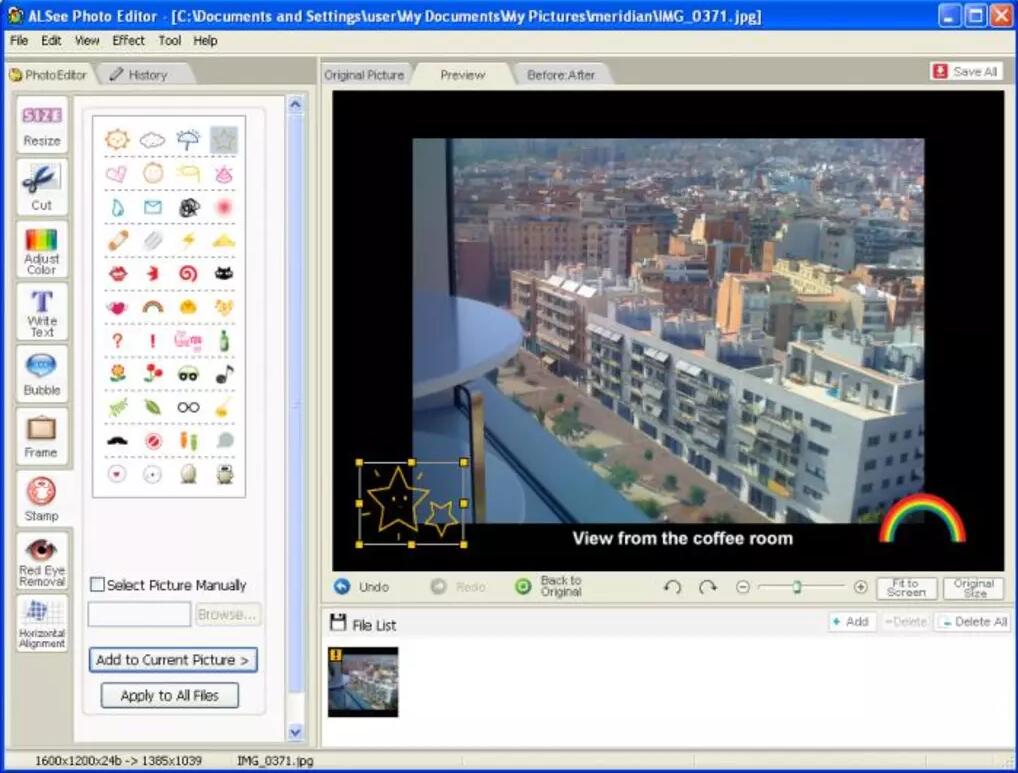The image size is (1018, 773).
Task: Select the Cut scissors tool
Action: click(x=42, y=187)
